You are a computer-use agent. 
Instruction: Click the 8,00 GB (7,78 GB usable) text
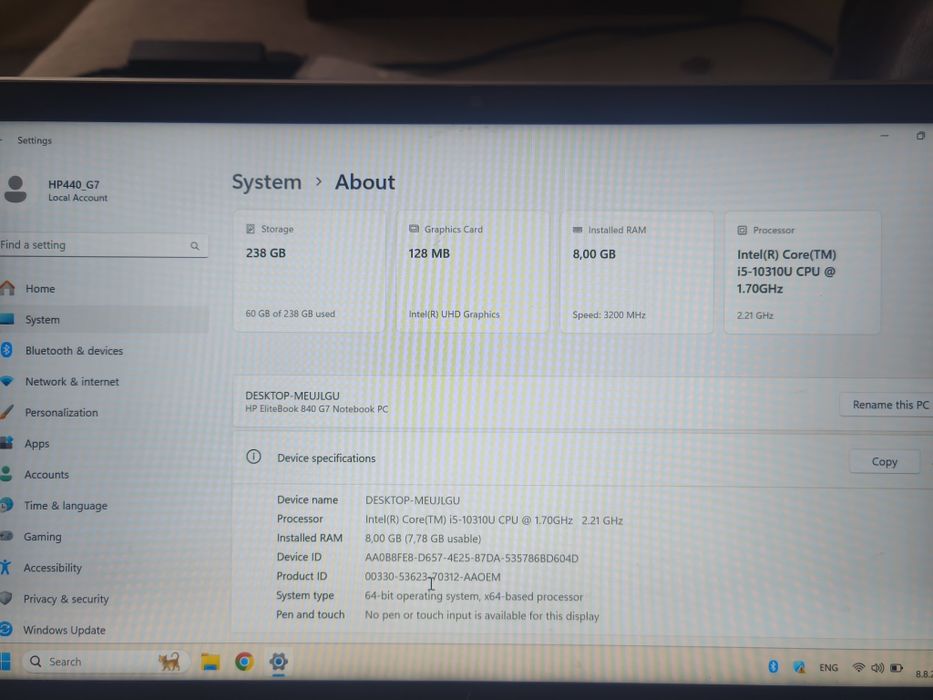click(x=422, y=539)
